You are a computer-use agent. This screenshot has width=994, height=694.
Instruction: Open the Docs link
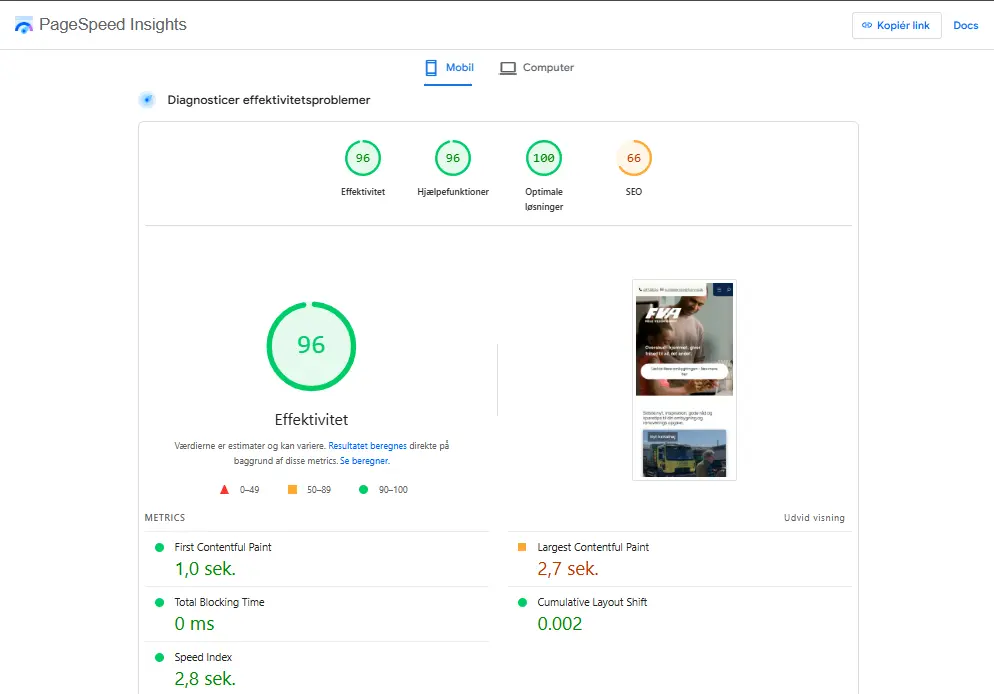pos(965,25)
